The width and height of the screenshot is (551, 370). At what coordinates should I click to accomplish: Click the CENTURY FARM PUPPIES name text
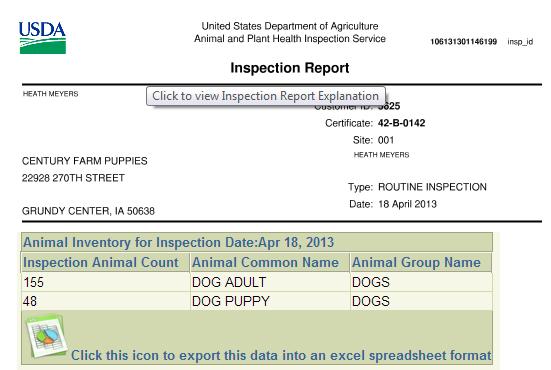pyautogui.click(x=85, y=161)
